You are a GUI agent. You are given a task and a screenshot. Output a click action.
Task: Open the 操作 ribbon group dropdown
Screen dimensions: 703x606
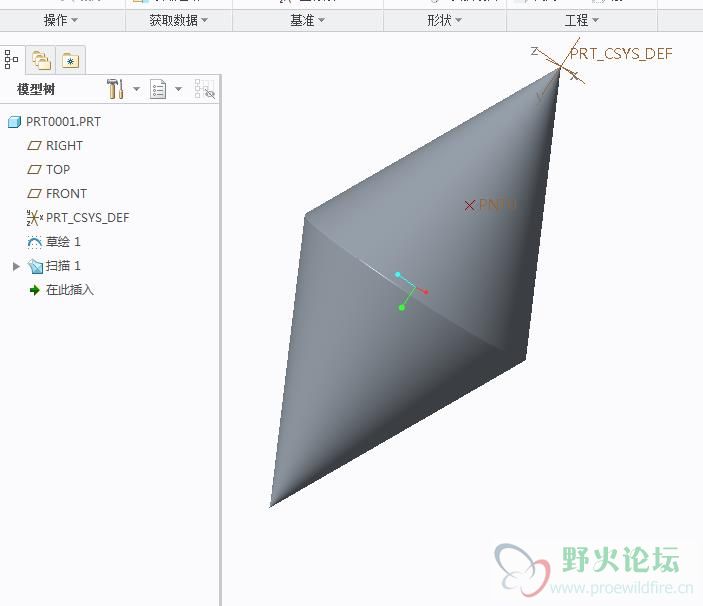click(61, 20)
